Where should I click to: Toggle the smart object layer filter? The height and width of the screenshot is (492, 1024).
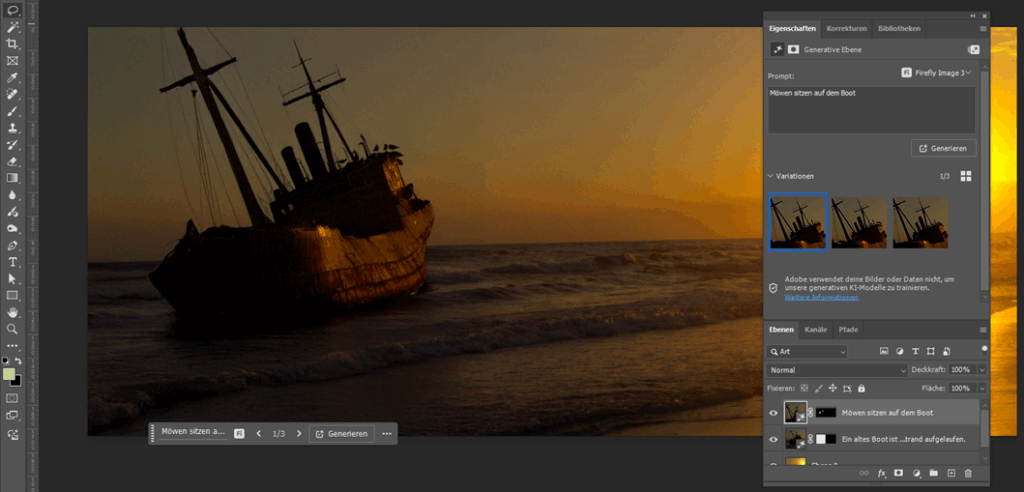tap(947, 352)
